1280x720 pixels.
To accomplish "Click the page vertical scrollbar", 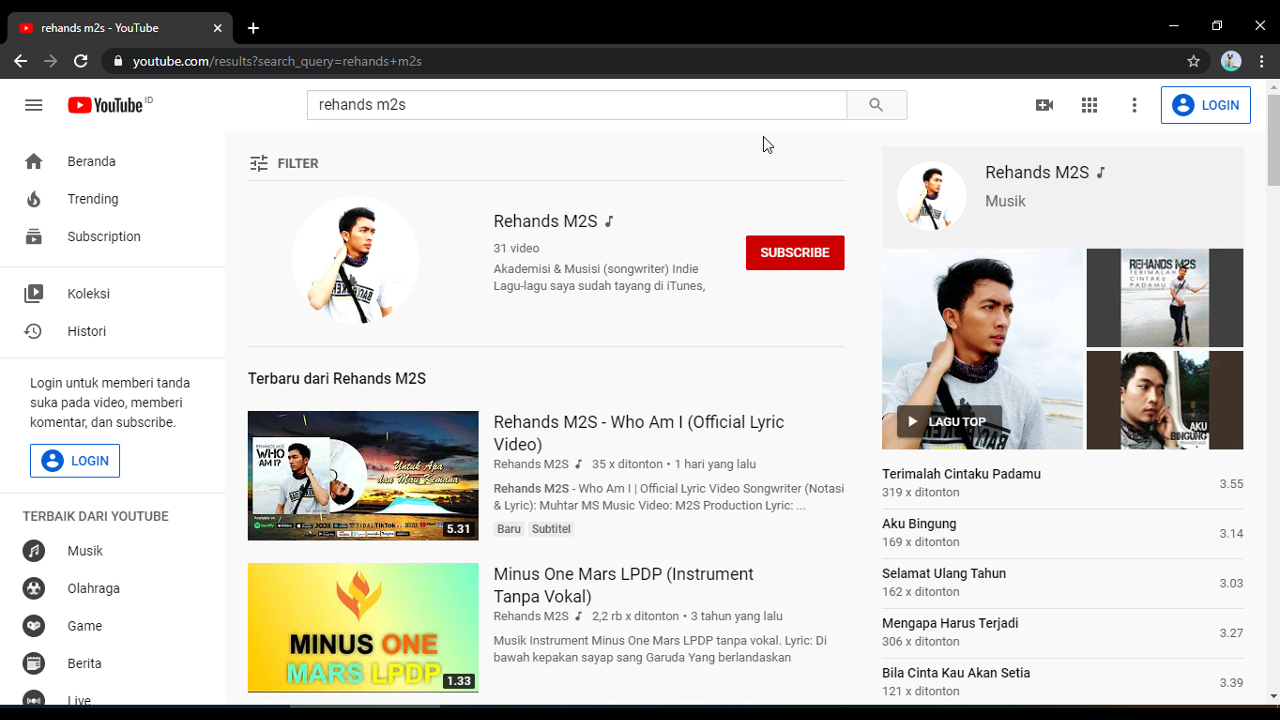I will click(1273, 140).
